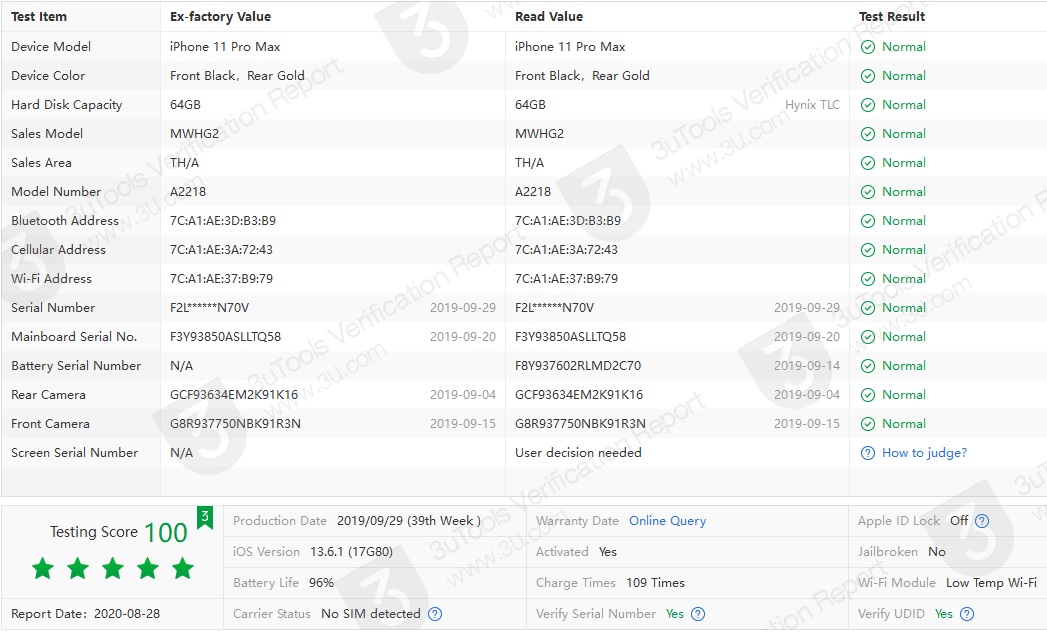Select the production date 2019/09/29 value
Image resolution: width=1047 pixels, height=633 pixels.
click(409, 521)
